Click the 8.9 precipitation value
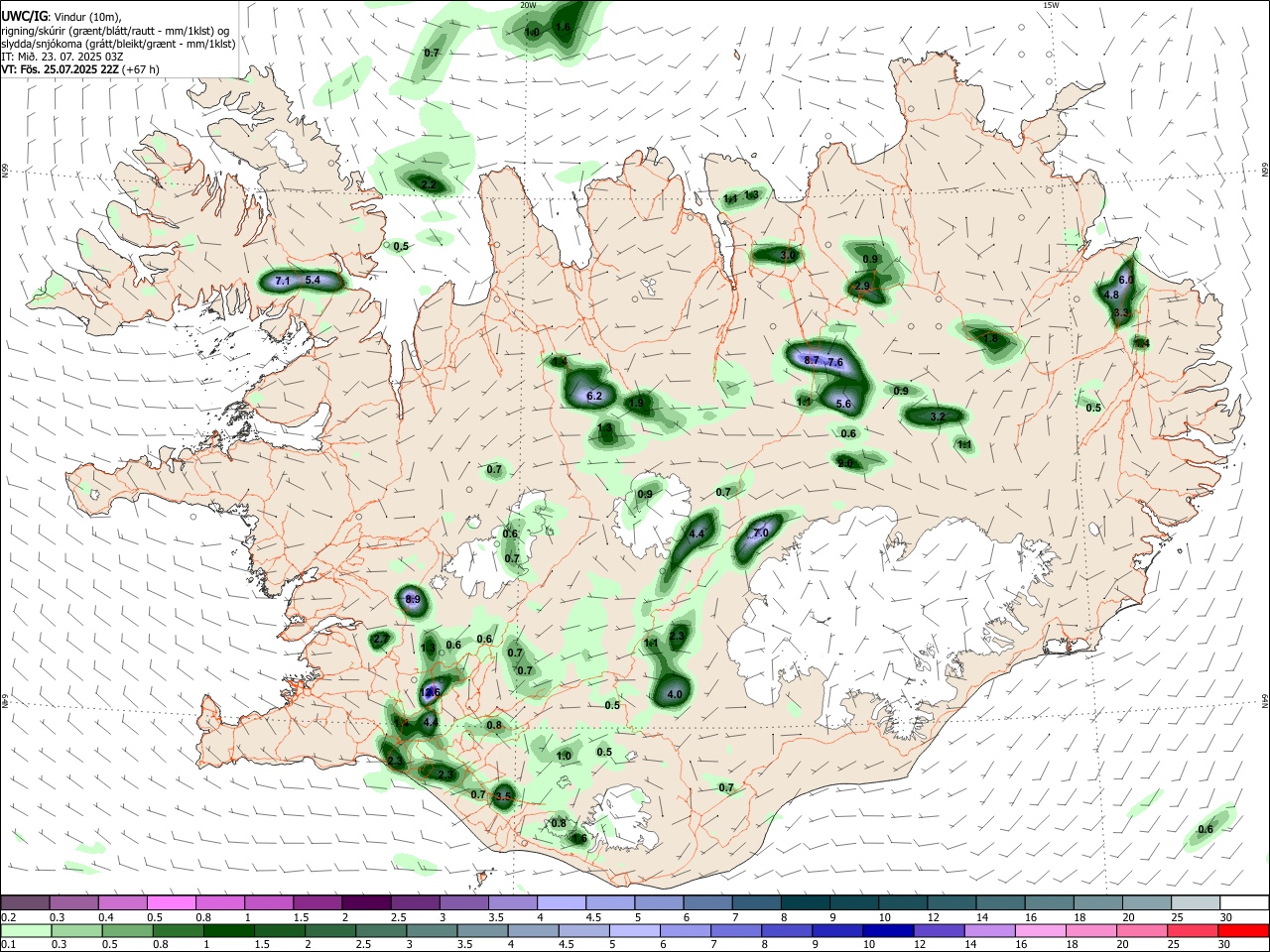The width and height of the screenshot is (1270, 952). [x=413, y=599]
